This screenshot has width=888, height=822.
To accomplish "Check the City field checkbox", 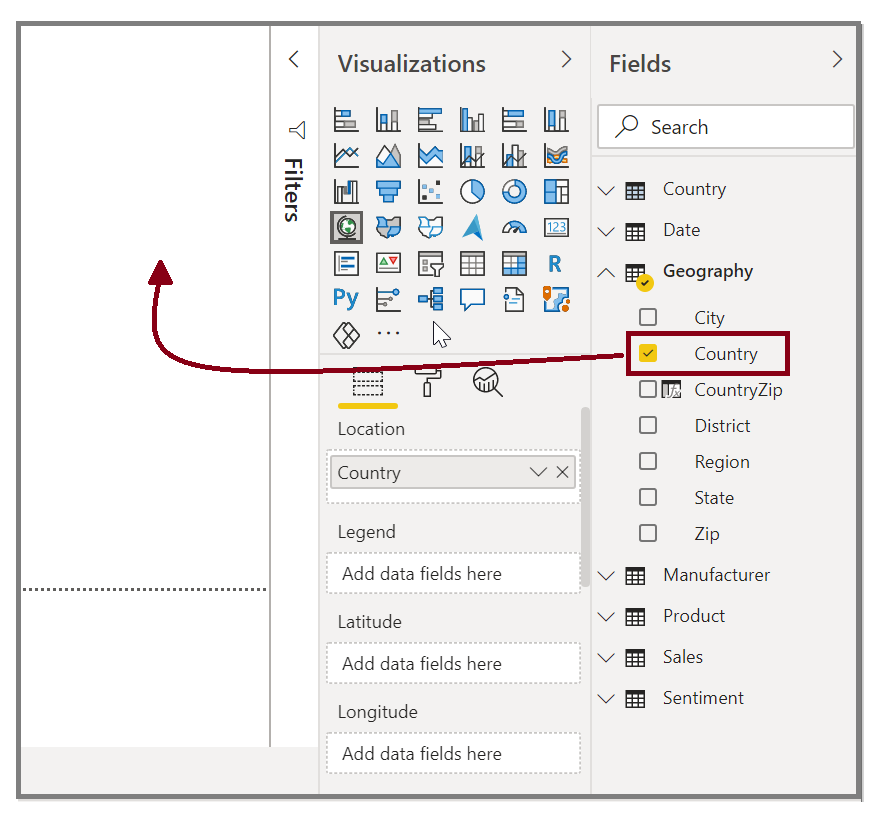I will pyautogui.click(x=648, y=317).
